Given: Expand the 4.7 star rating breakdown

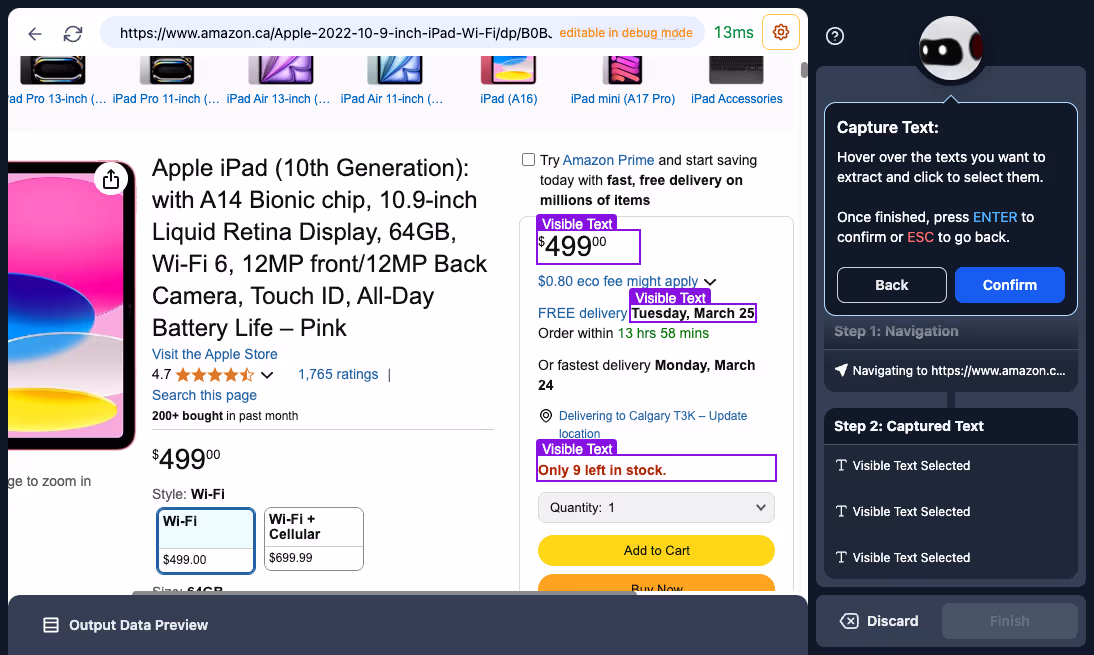Looking at the screenshot, I should pyautogui.click(x=265, y=374).
